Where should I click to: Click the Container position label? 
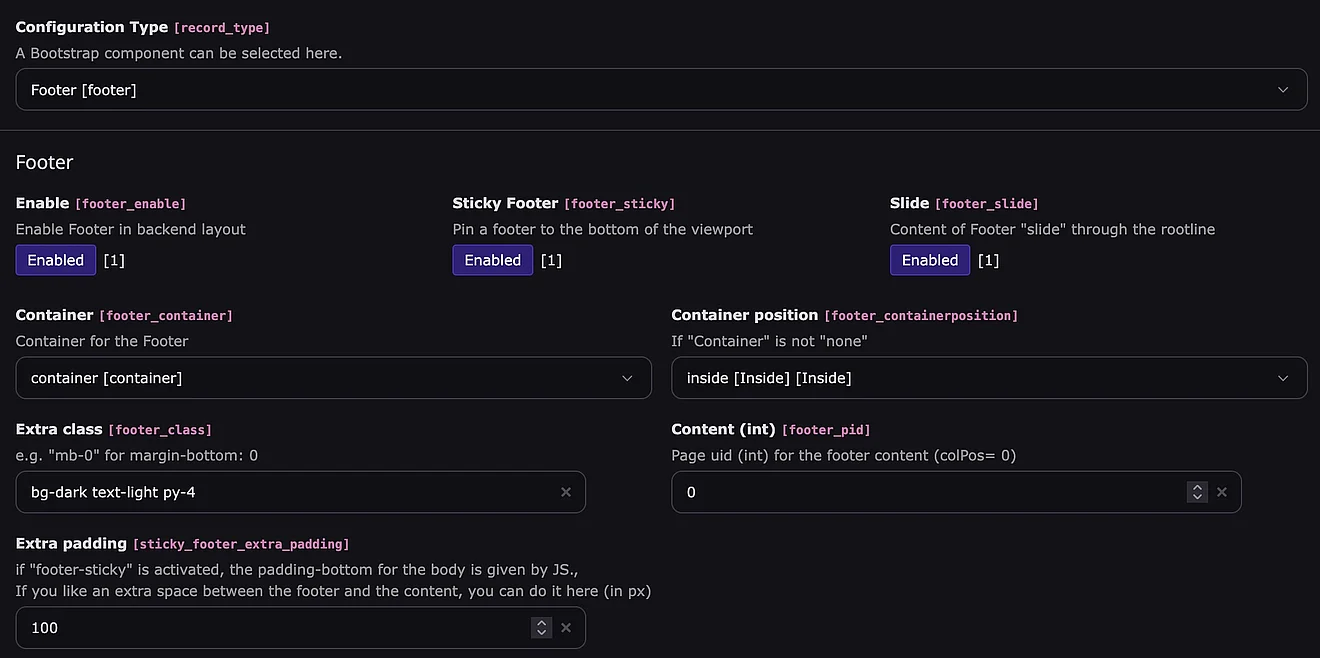click(744, 315)
